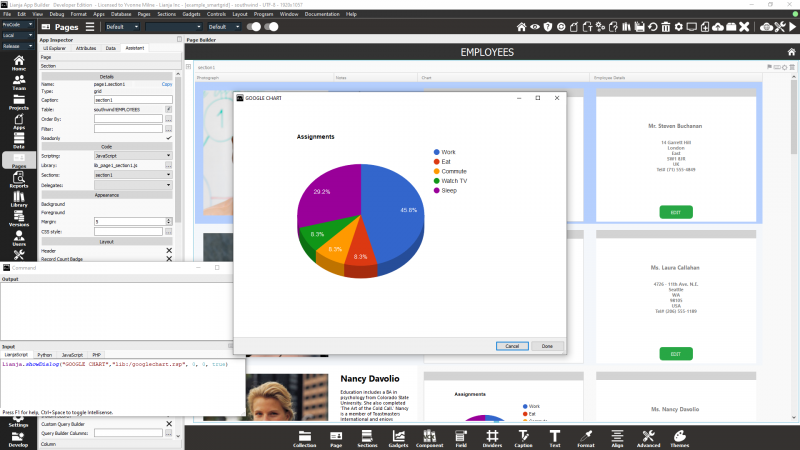This screenshot has height=450, width=800.
Task: Toggle the second switch in Pages toolbar
Action: pyautogui.click(x=271, y=27)
